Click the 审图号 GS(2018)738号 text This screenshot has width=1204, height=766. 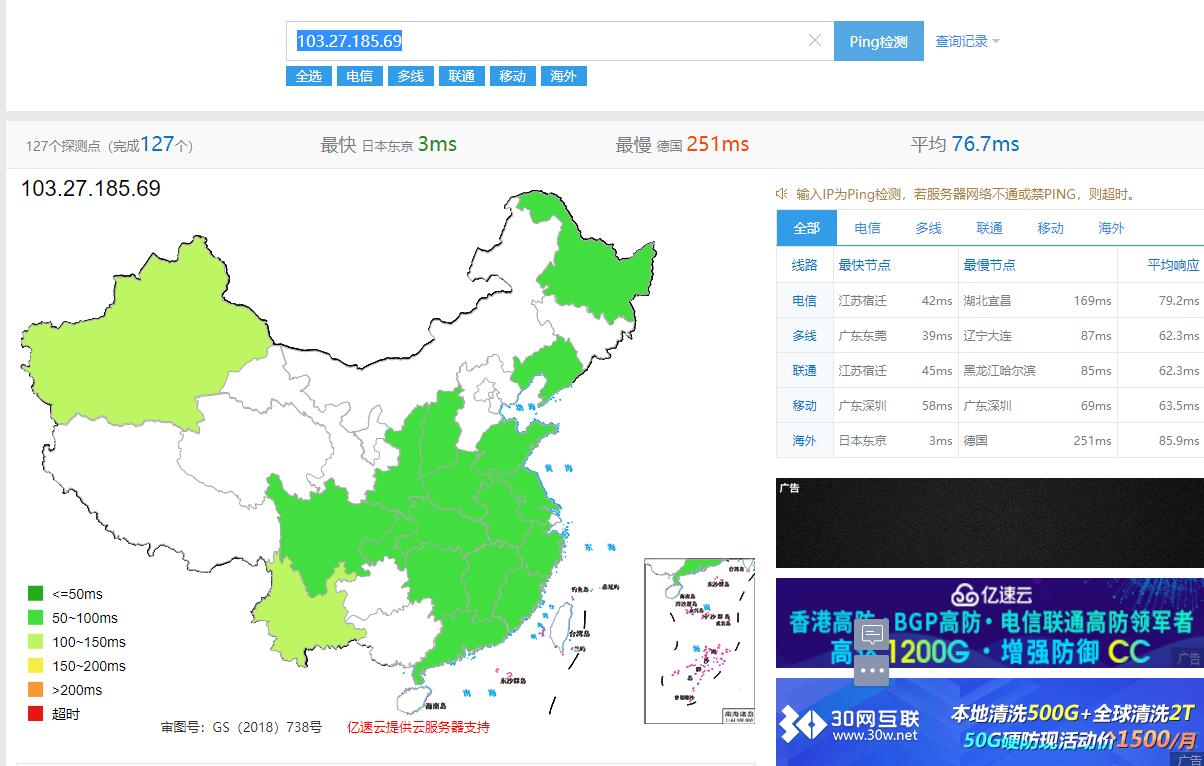241,727
